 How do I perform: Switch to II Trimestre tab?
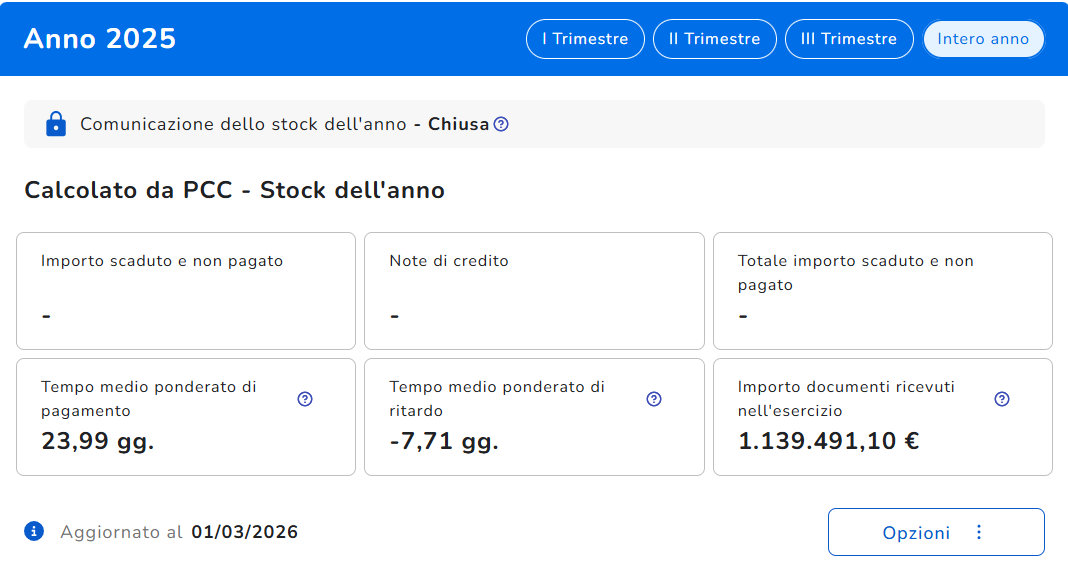714,39
